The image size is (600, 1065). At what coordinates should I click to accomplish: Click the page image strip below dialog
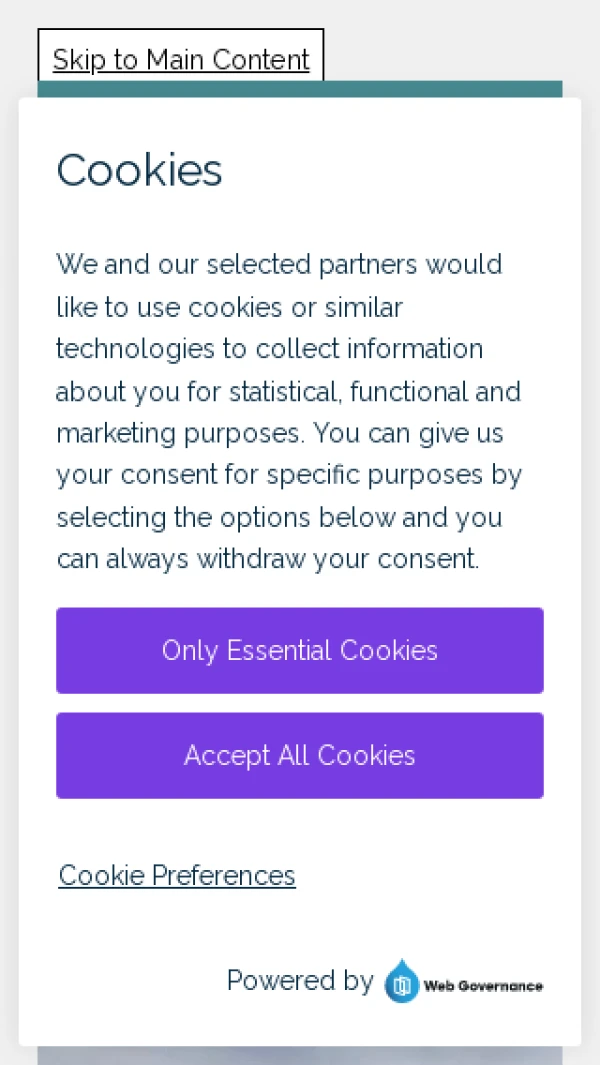(300, 1055)
